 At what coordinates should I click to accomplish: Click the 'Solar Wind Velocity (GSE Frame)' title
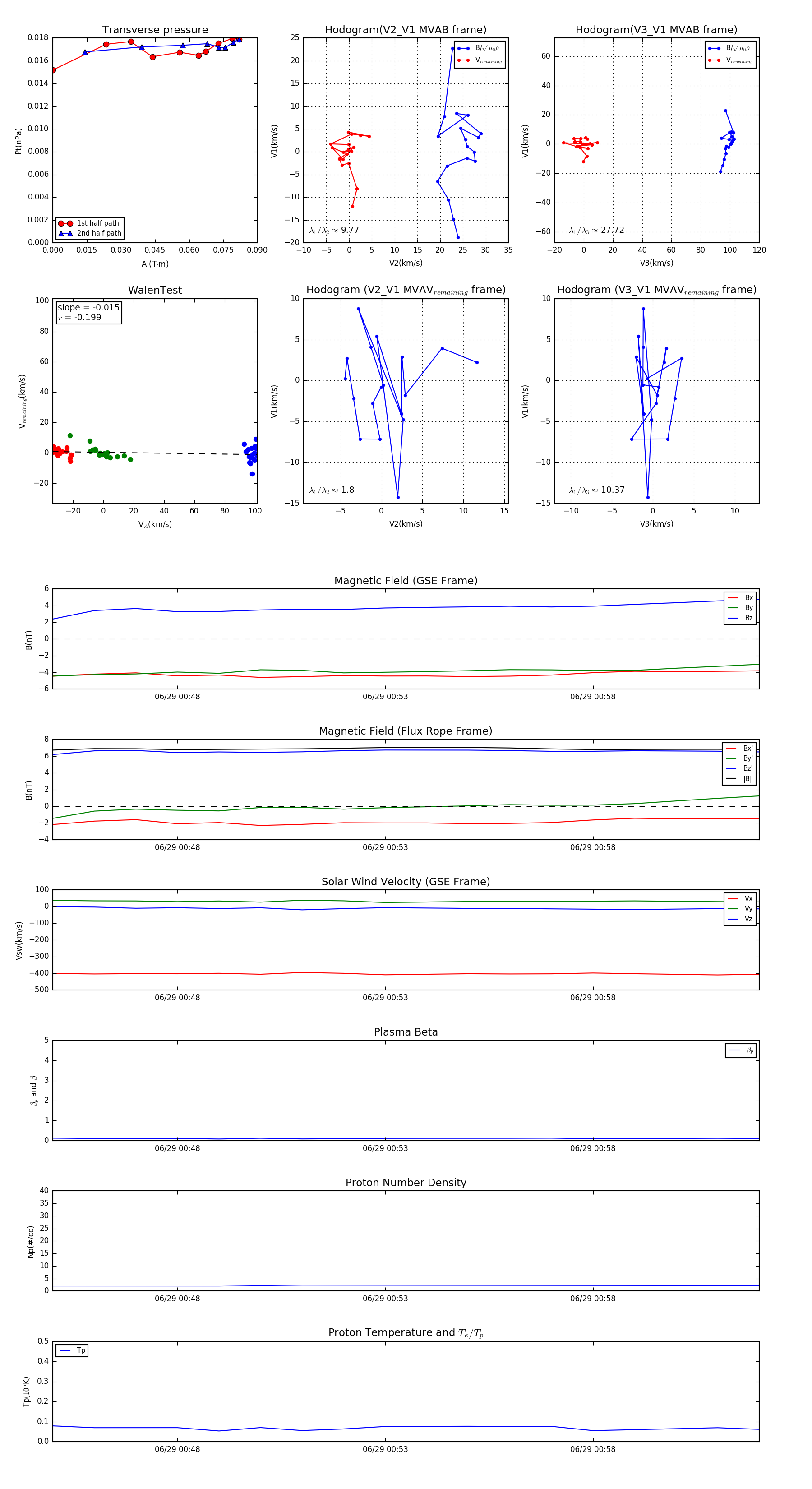click(x=406, y=882)
